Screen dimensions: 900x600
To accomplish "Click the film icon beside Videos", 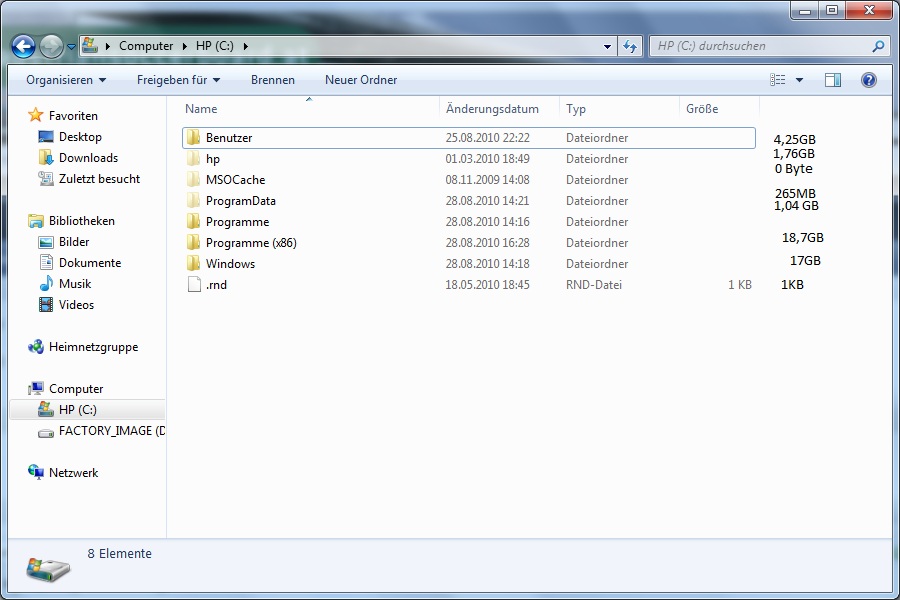I will [46, 305].
